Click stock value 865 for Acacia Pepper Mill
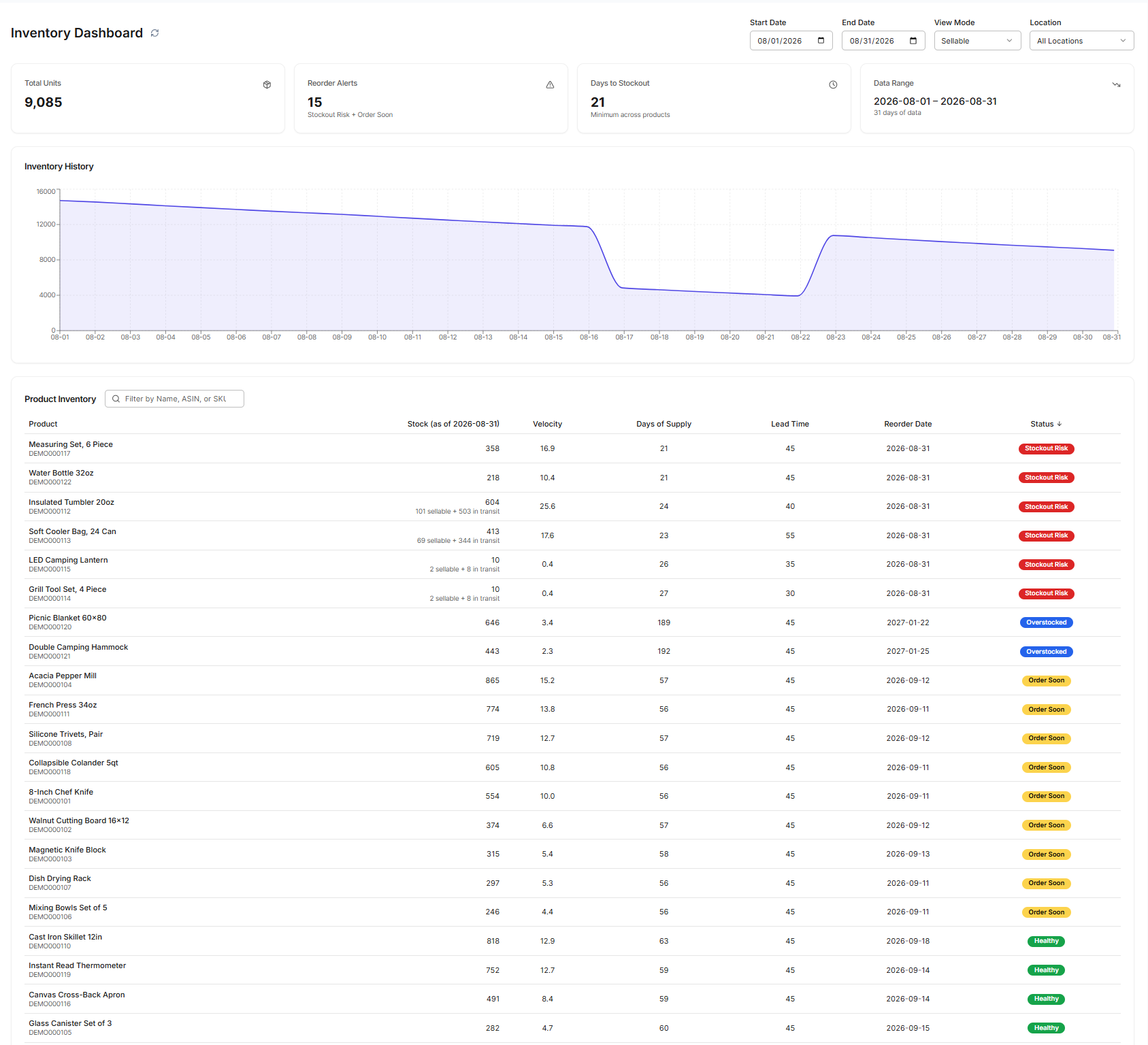 [x=493, y=680]
